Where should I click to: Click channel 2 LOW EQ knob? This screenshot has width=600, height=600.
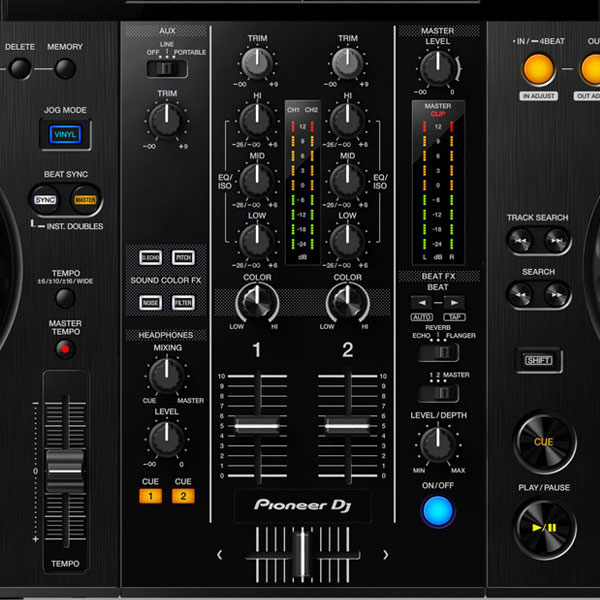[x=347, y=241]
